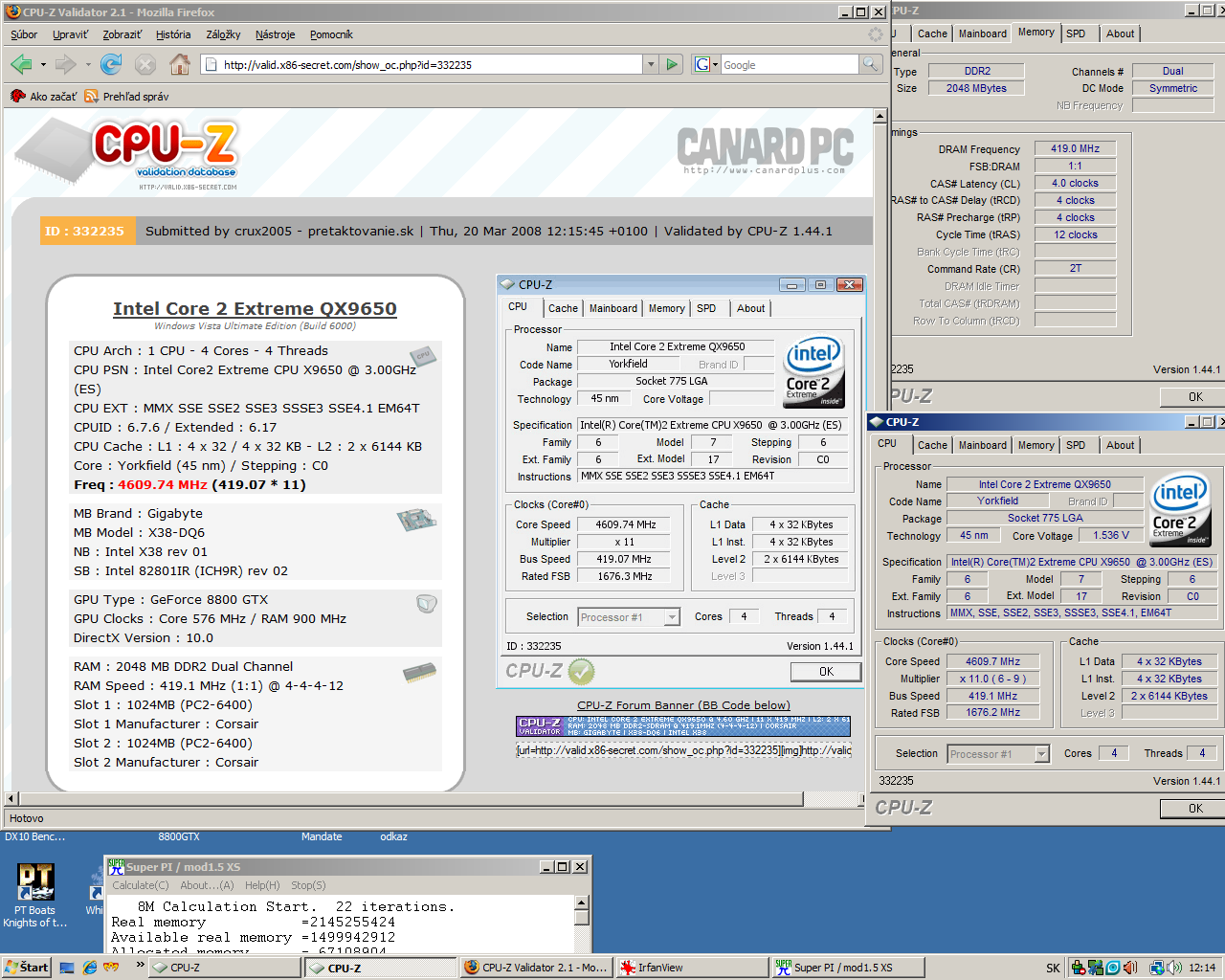The image size is (1225, 980).
Task: Open the Prehľad správ feed bookmark
Action: [126, 97]
